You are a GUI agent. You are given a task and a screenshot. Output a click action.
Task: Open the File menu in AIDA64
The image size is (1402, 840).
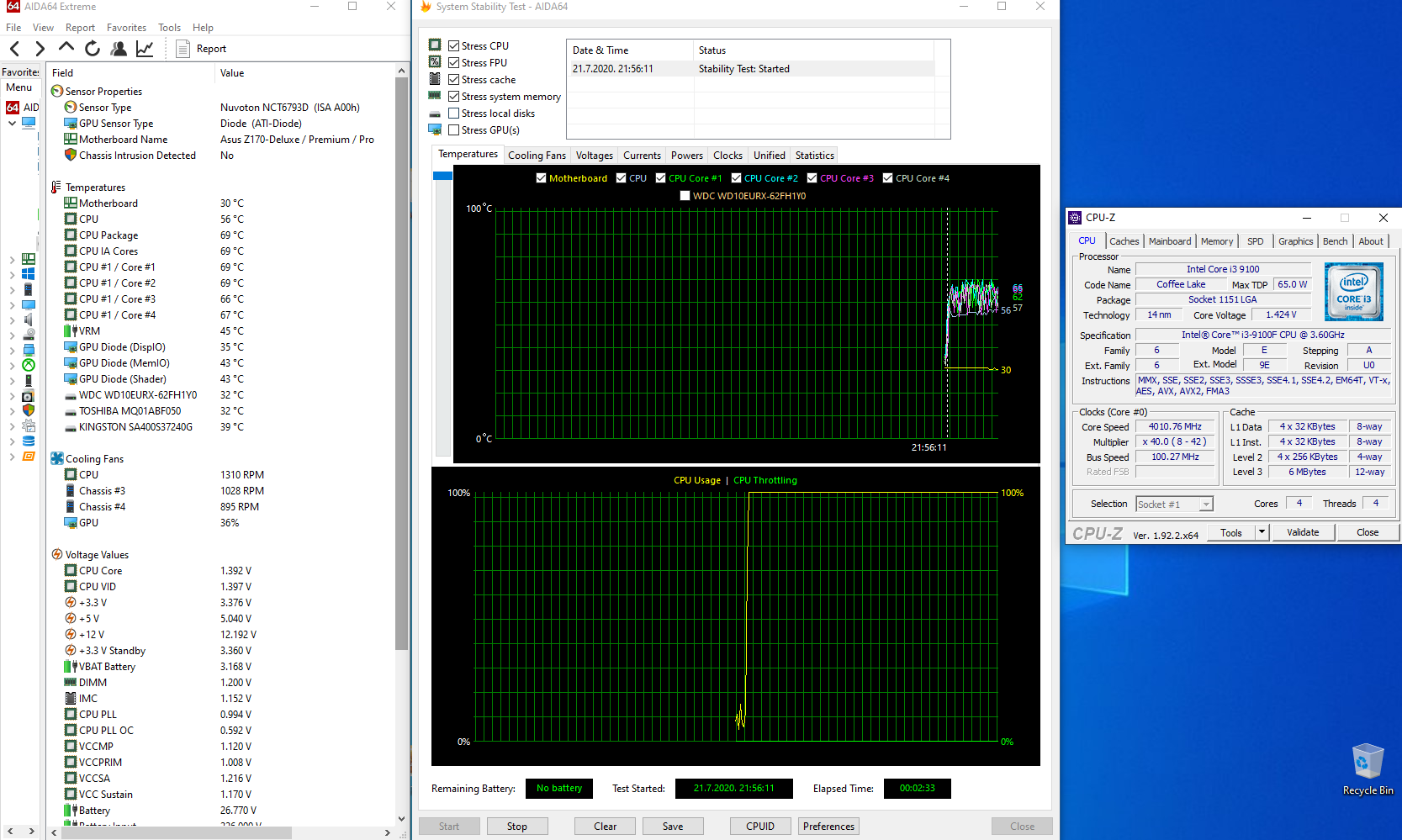13,28
